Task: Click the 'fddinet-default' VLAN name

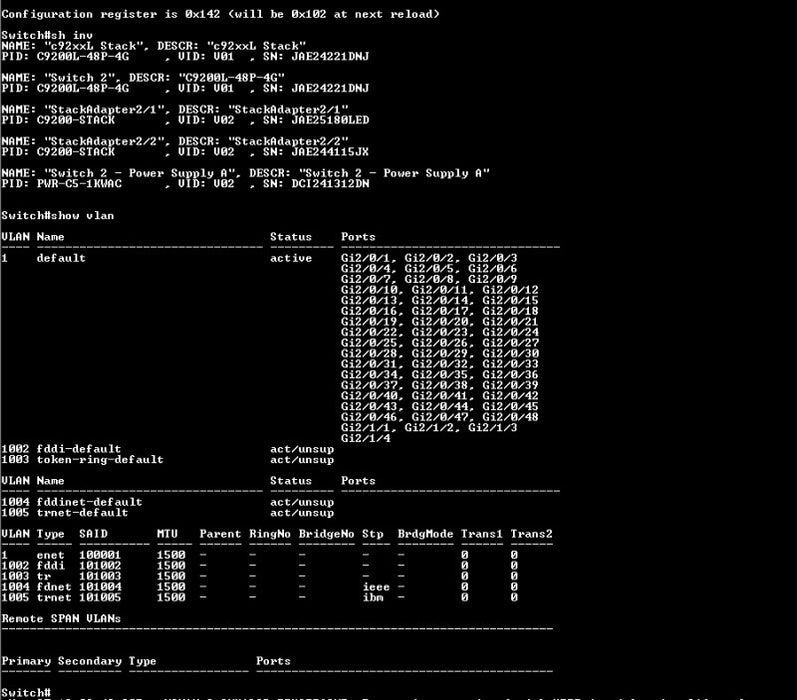Action: [x=89, y=502]
